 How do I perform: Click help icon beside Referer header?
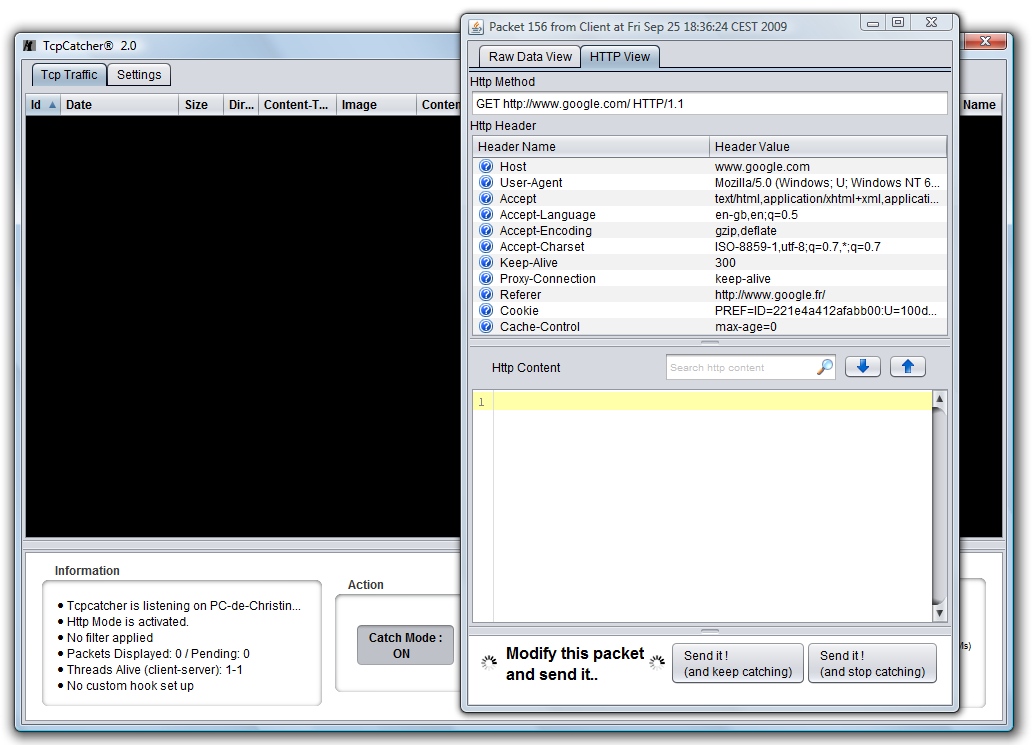point(486,294)
